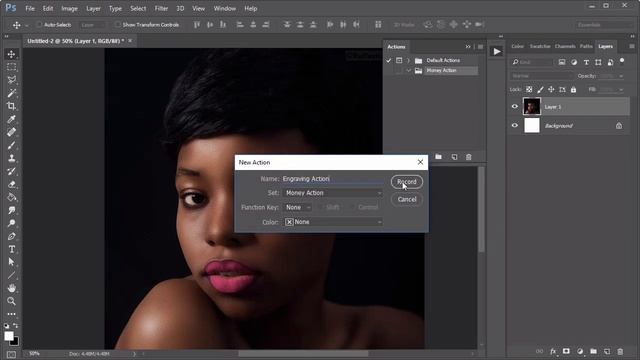The width and height of the screenshot is (640, 360).
Task: Open the Window menu
Action: [224, 8]
